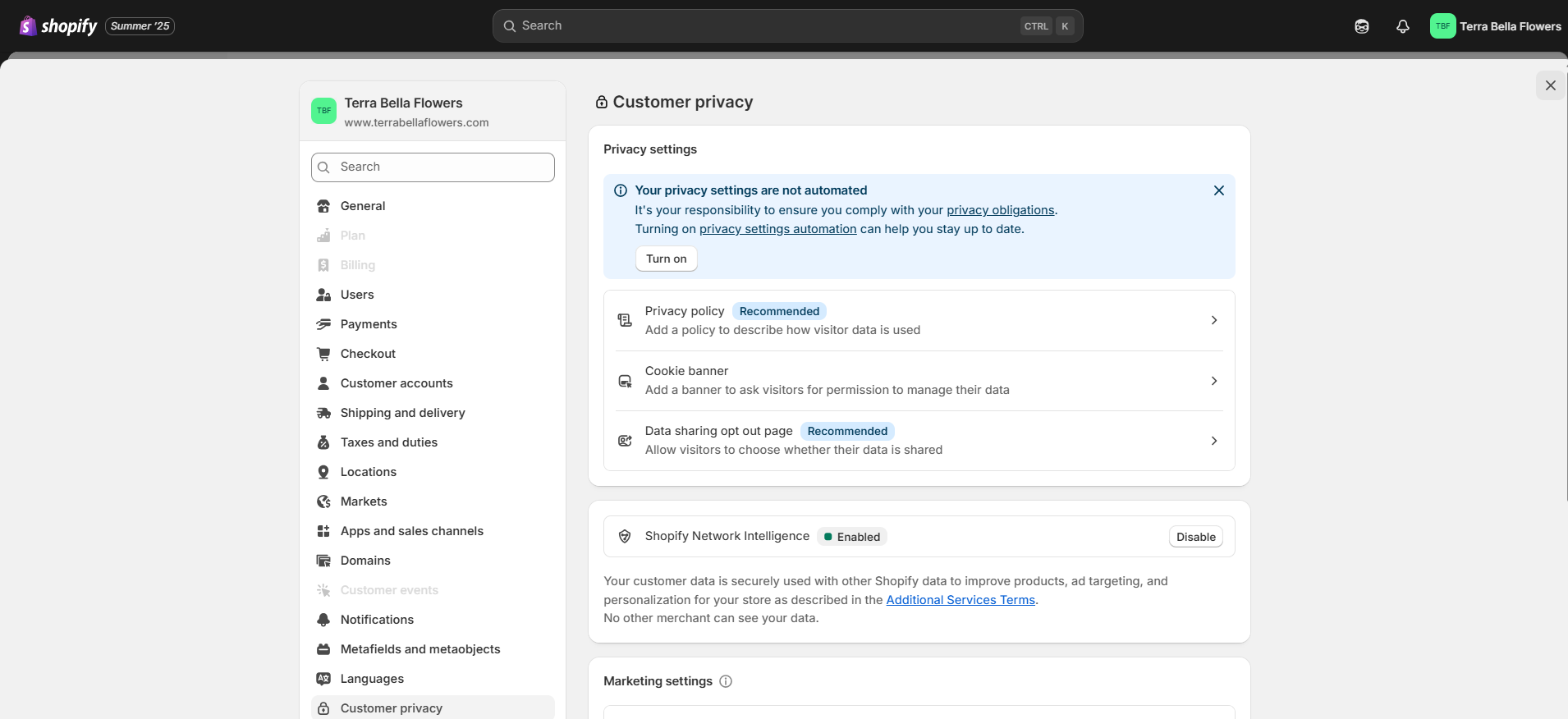The width and height of the screenshot is (1568, 719).
Task: Click the Markets globe icon in sidebar
Action: pyautogui.click(x=323, y=501)
